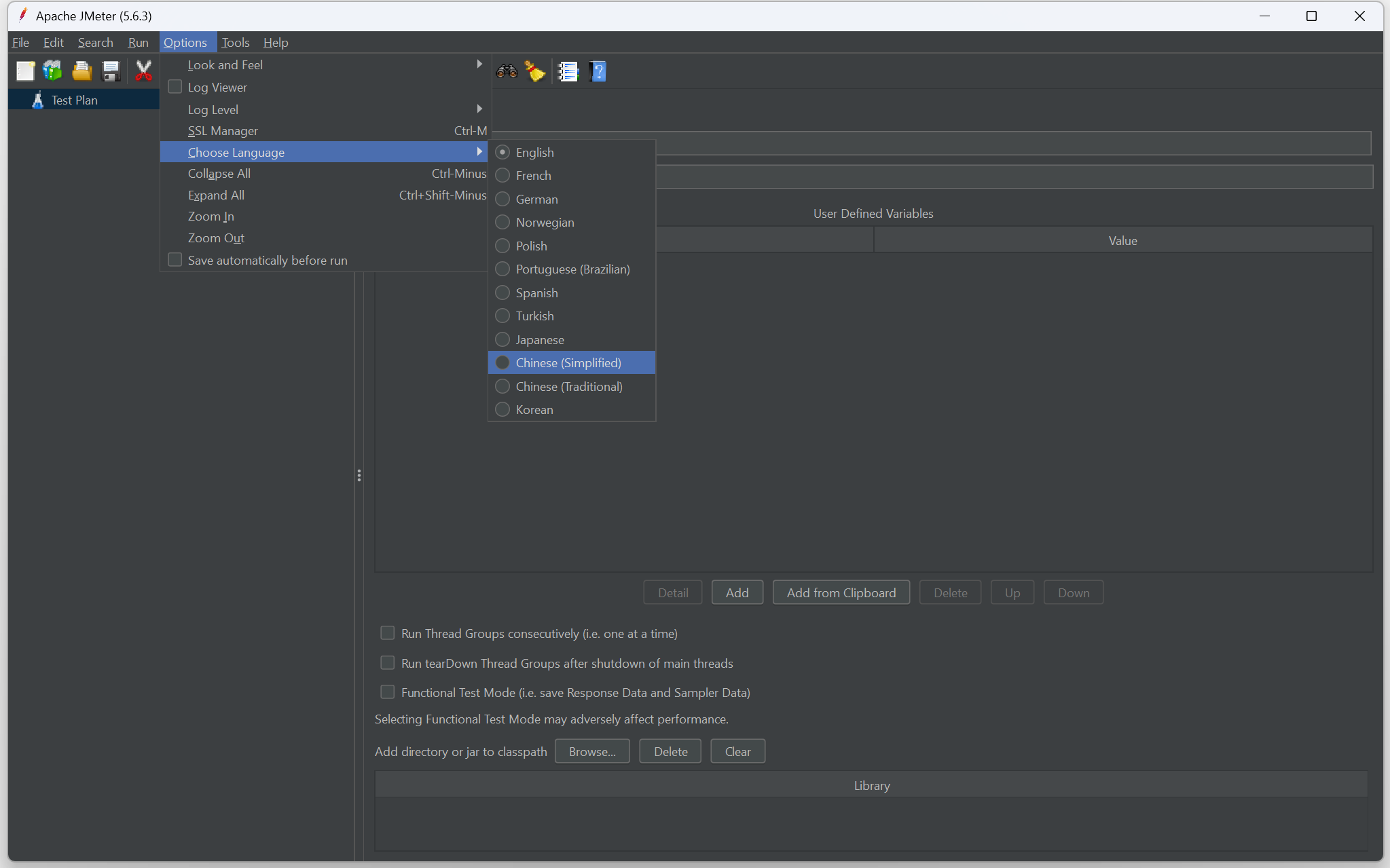Switch language to Spanish

[572, 293]
